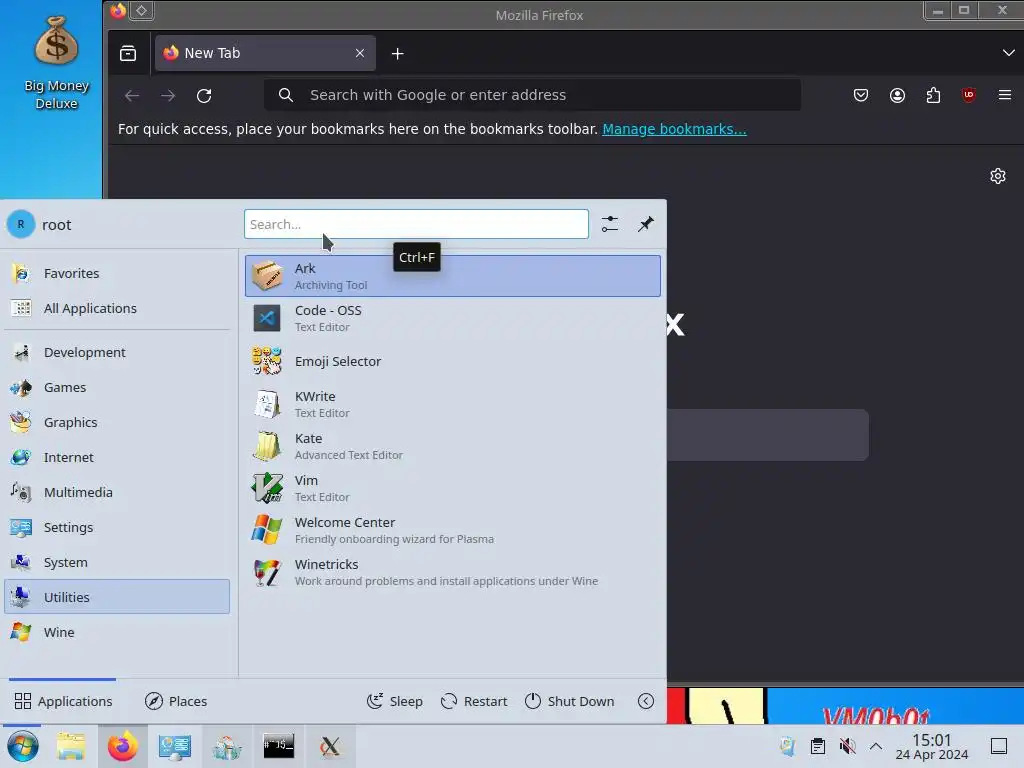Click Firefox taskbar icon
The height and width of the screenshot is (768, 1024).
point(123,746)
